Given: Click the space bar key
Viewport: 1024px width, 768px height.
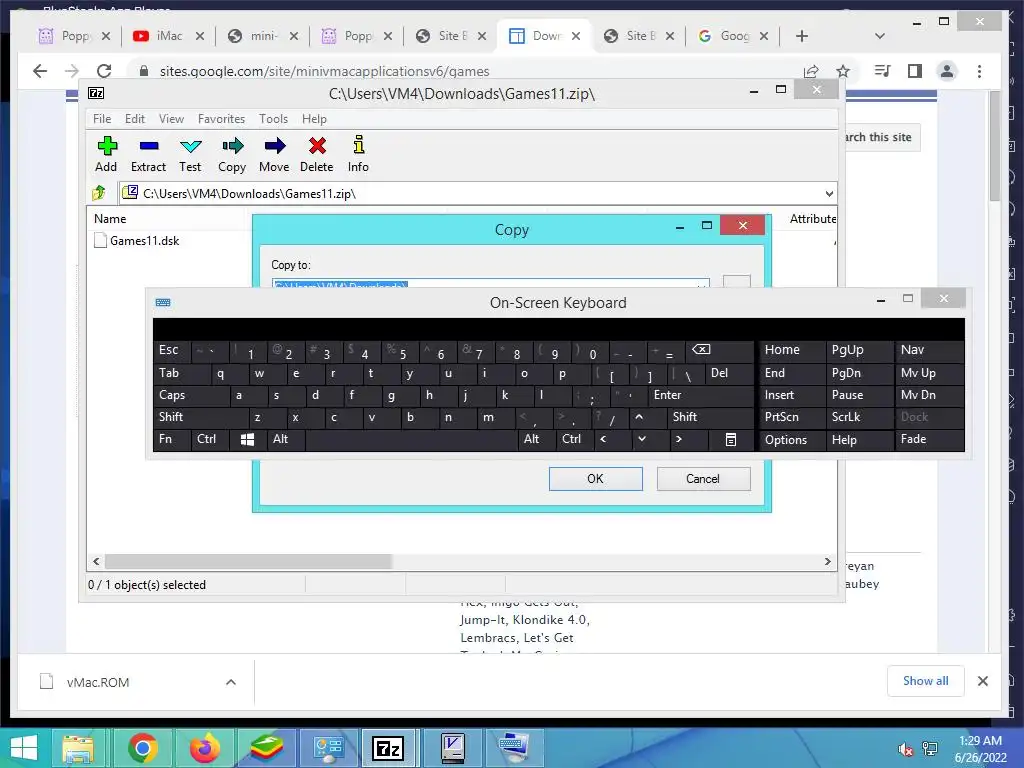Looking at the screenshot, I should tap(411, 439).
